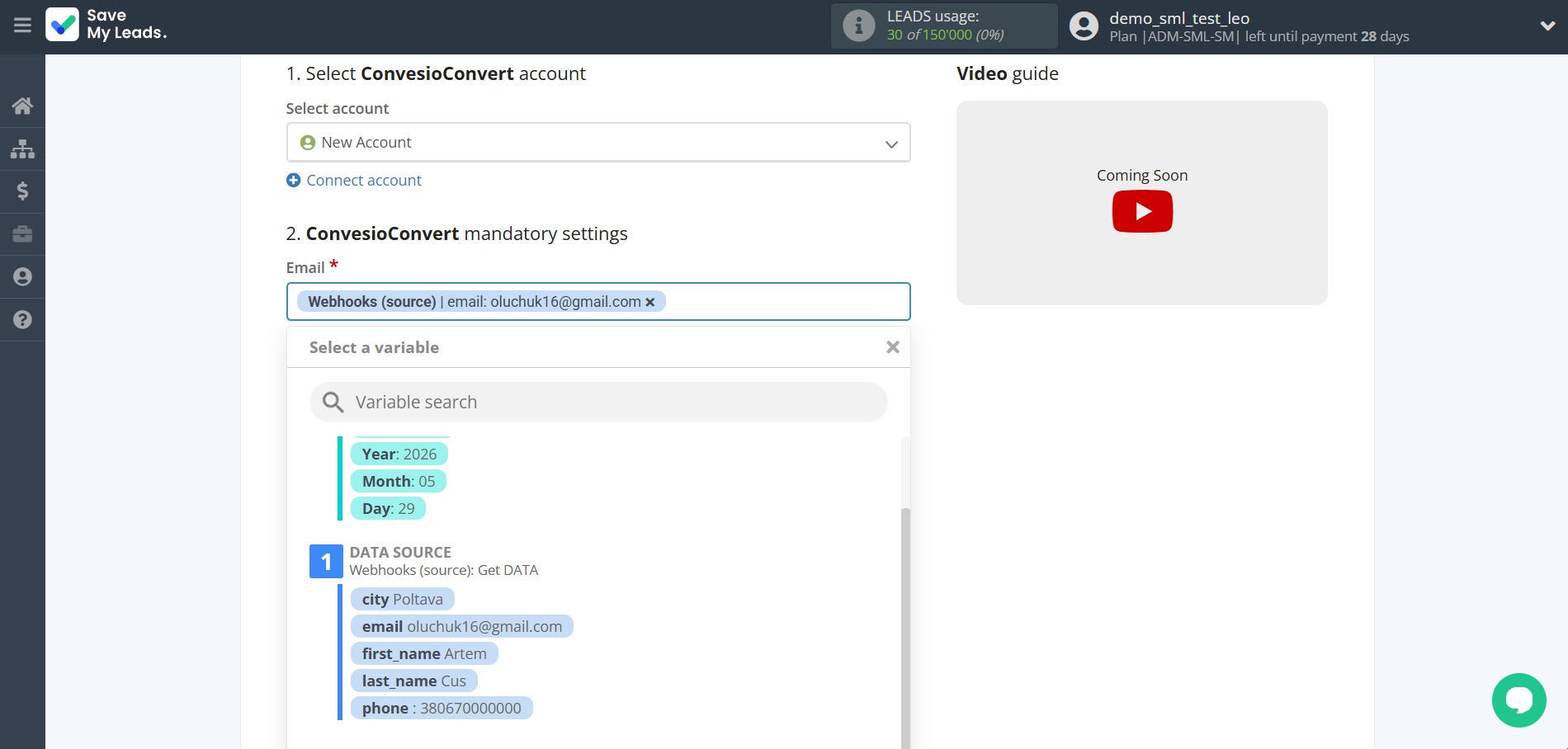Open the help question mark icon
The image size is (1568, 749).
(22, 319)
